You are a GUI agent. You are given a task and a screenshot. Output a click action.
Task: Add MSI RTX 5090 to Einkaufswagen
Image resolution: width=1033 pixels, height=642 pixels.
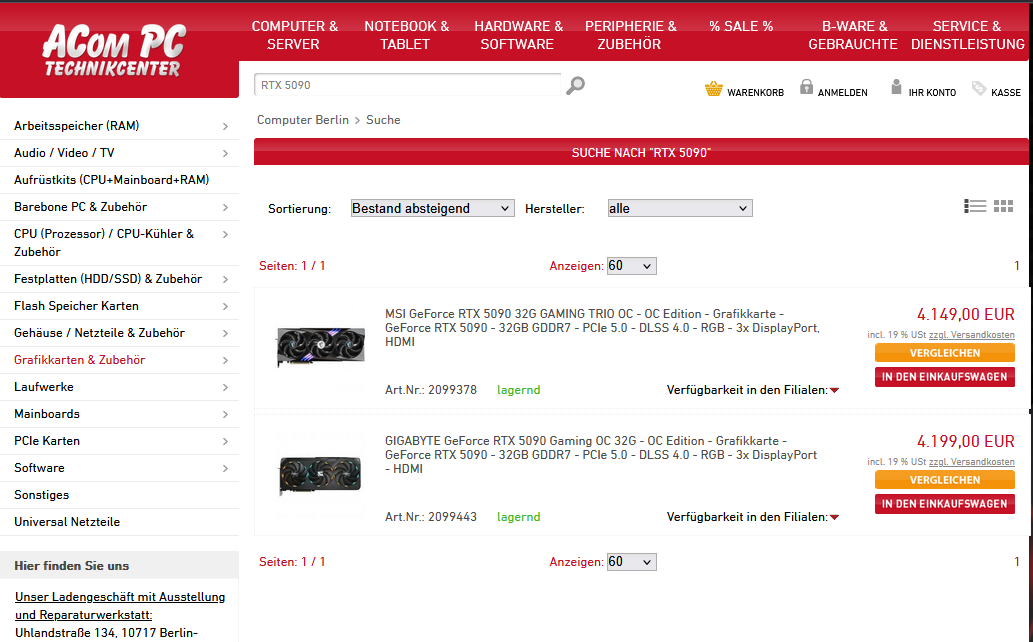tap(945, 376)
